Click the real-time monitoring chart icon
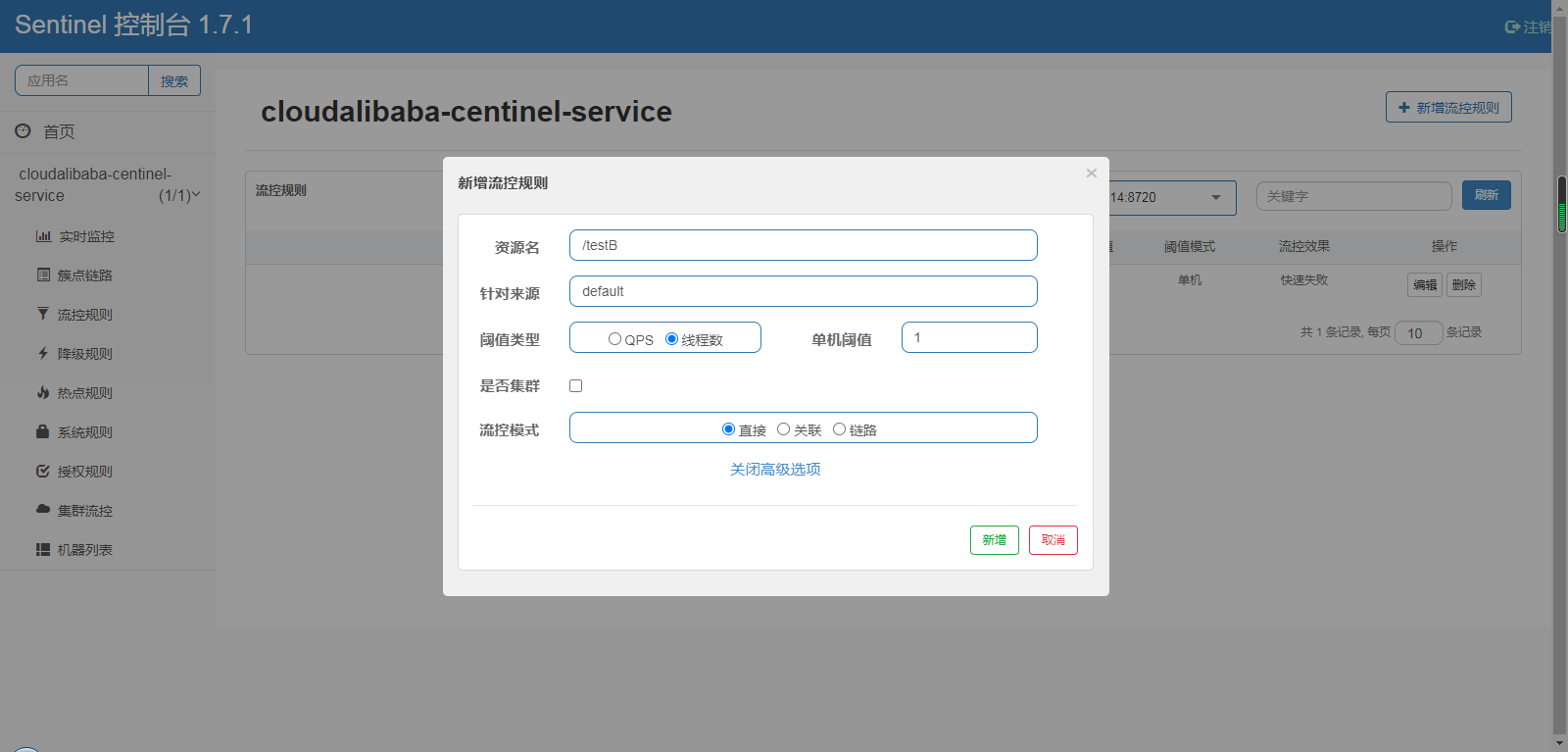Viewport: 1568px width, 752px height. [x=43, y=236]
